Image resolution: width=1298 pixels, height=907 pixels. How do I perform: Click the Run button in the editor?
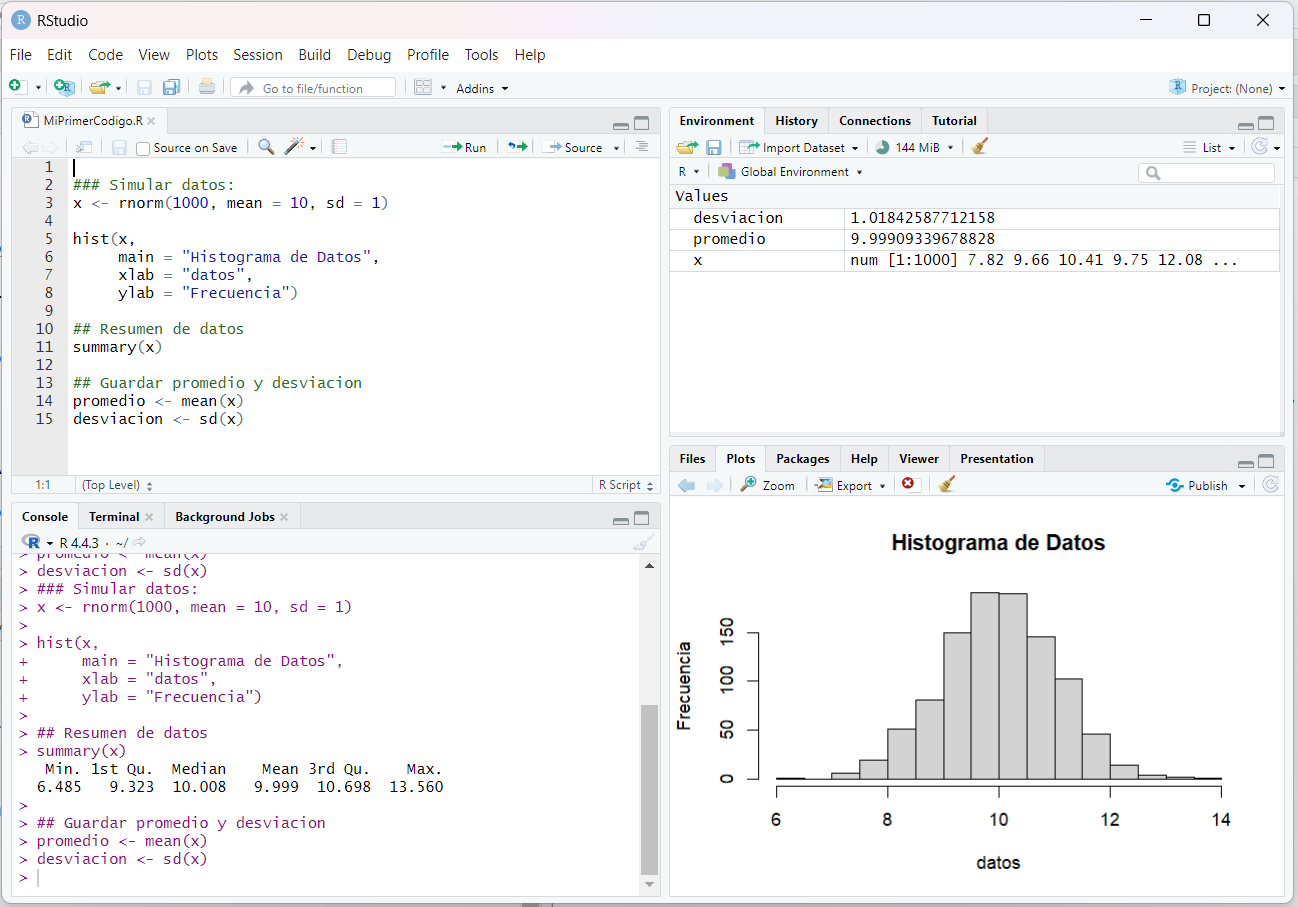(x=465, y=147)
